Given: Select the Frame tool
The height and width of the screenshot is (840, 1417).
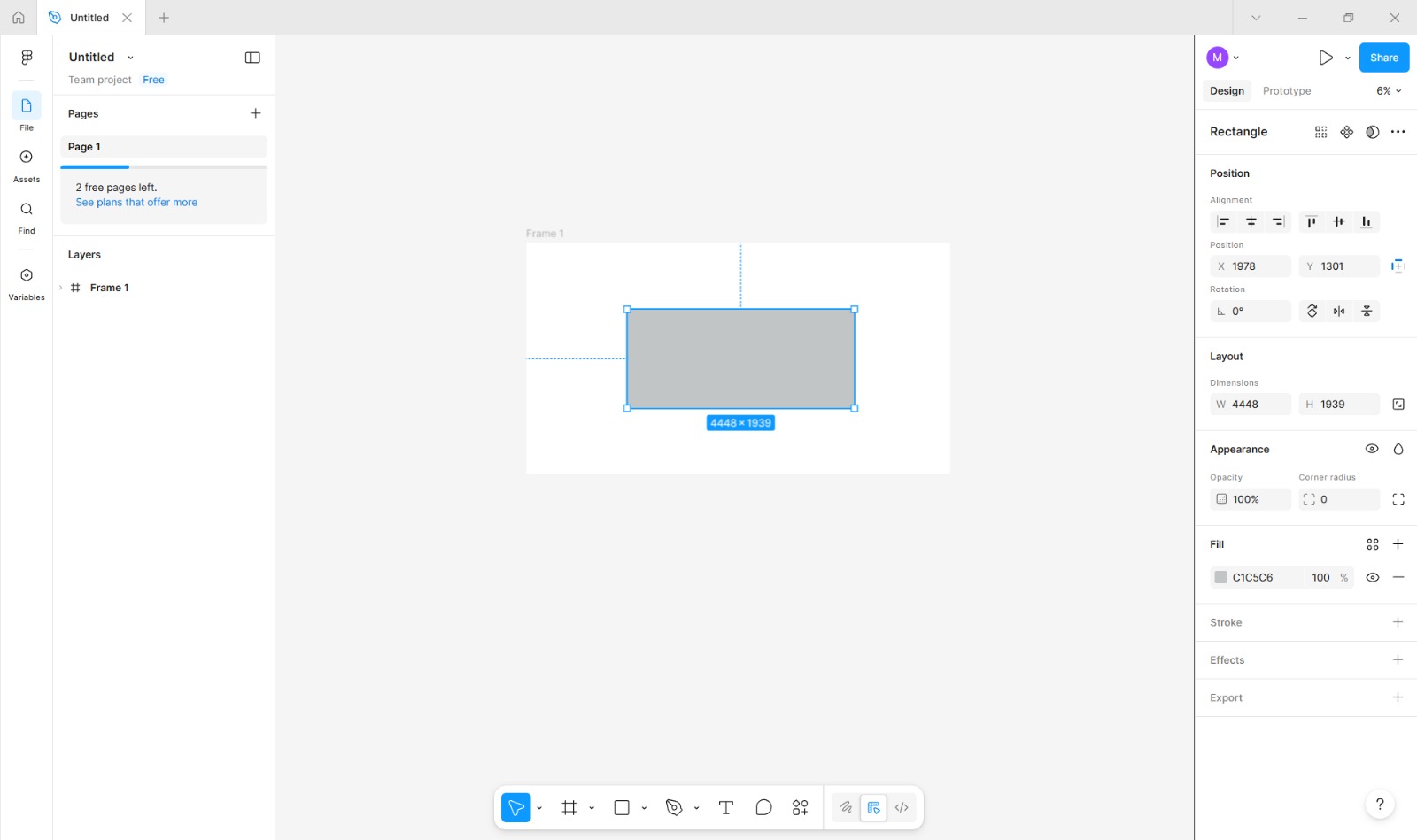Looking at the screenshot, I should click(x=569, y=807).
